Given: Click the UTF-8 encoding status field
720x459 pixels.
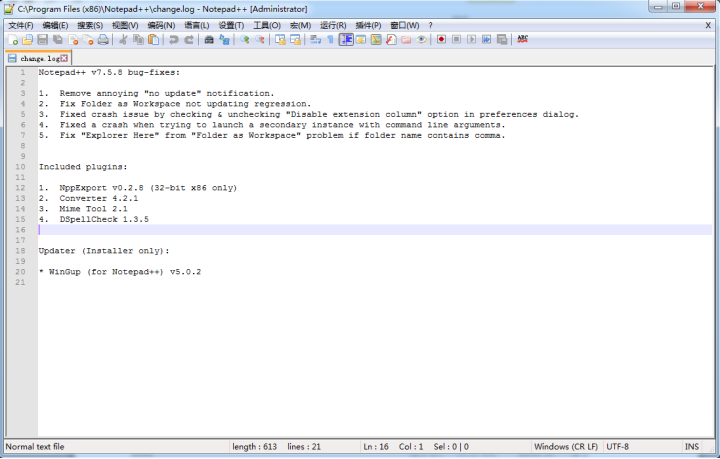Looking at the screenshot, I should 618,447.
